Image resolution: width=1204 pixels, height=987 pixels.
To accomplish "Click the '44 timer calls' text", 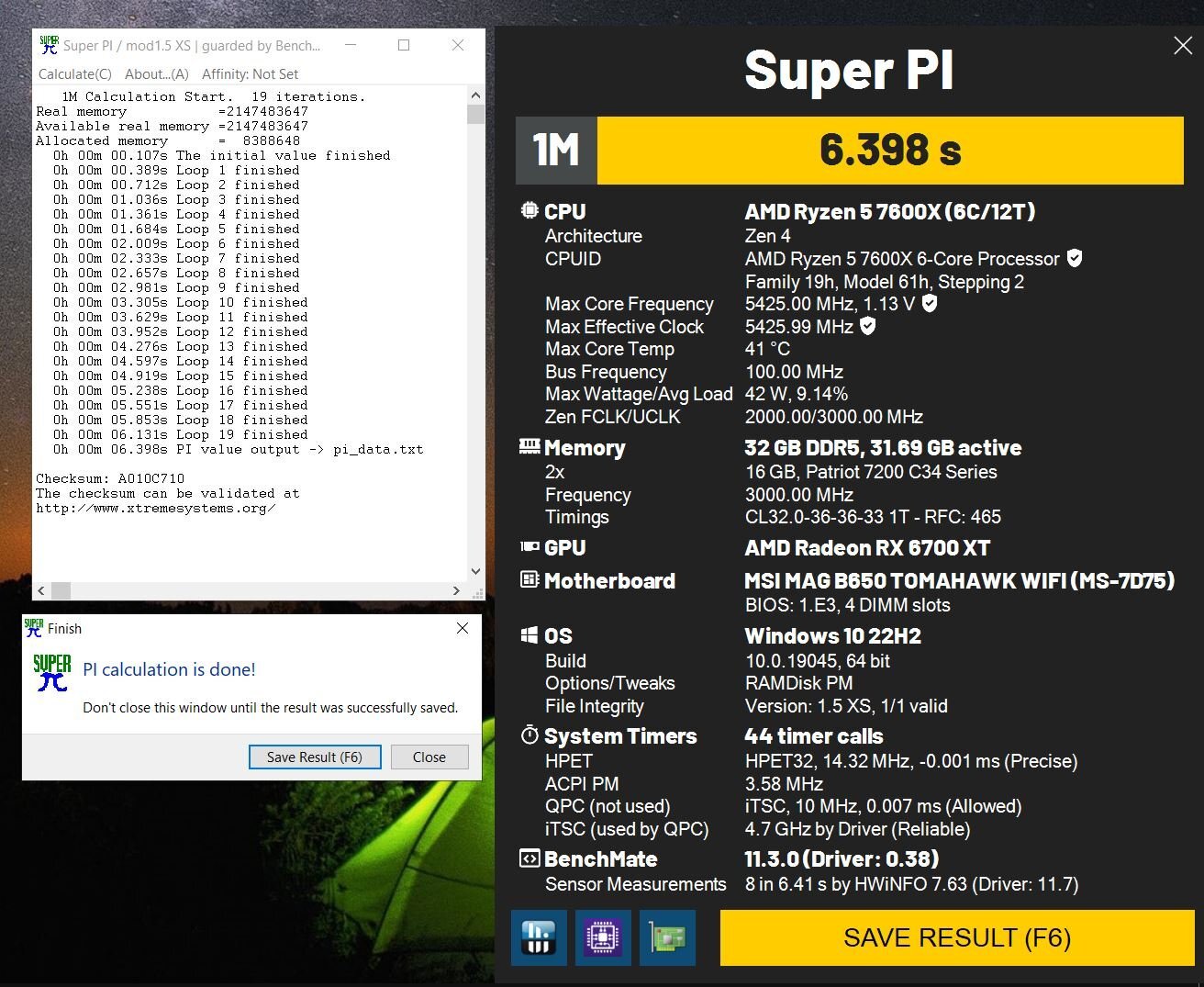I will point(813,736).
